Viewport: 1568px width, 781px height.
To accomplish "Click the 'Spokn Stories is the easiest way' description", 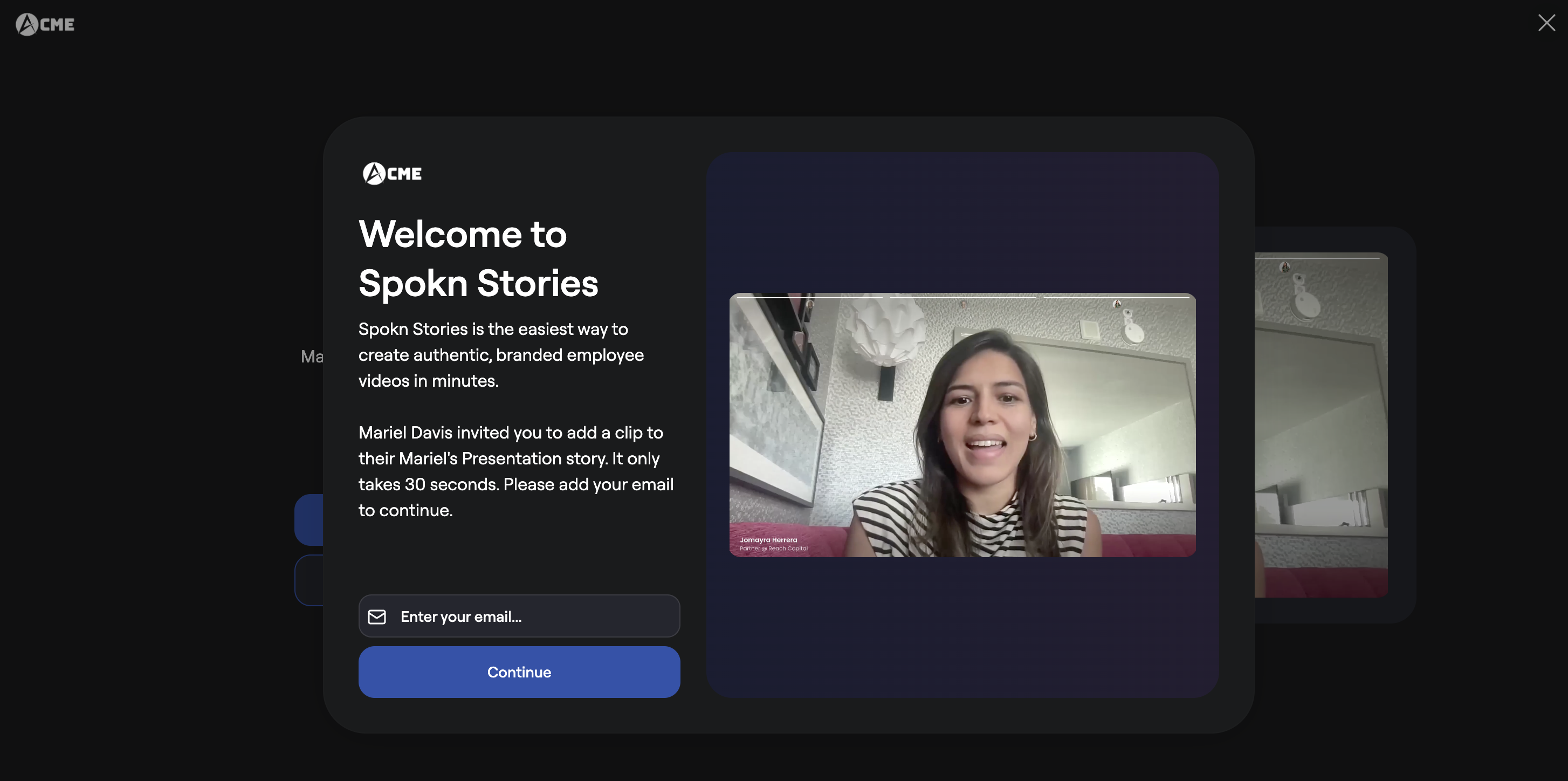I will pyautogui.click(x=501, y=355).
